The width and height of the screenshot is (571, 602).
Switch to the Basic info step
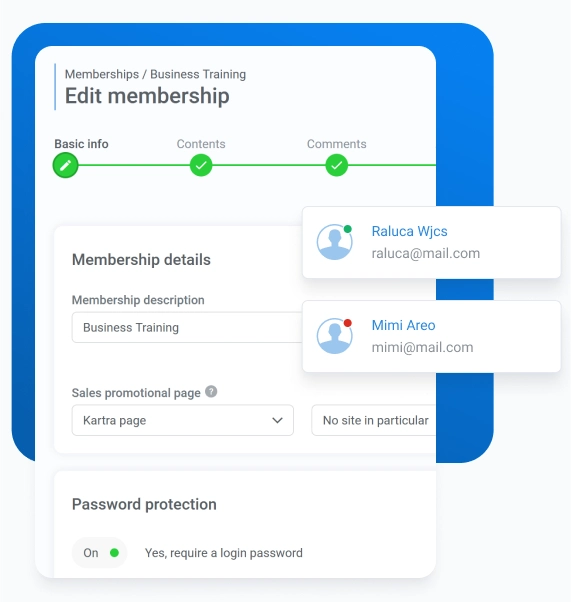click(x=81, y=144)
